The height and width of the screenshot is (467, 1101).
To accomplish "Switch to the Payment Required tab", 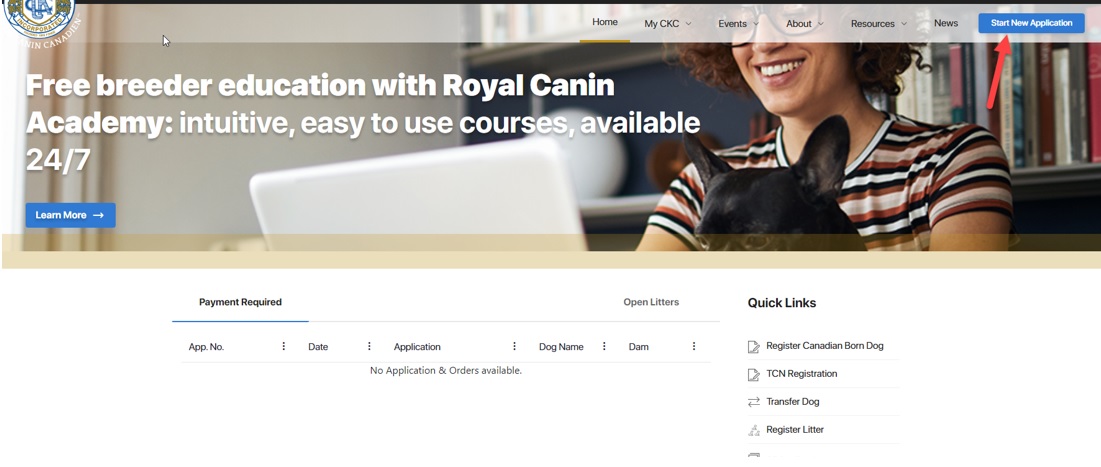I will pos(240,303).
